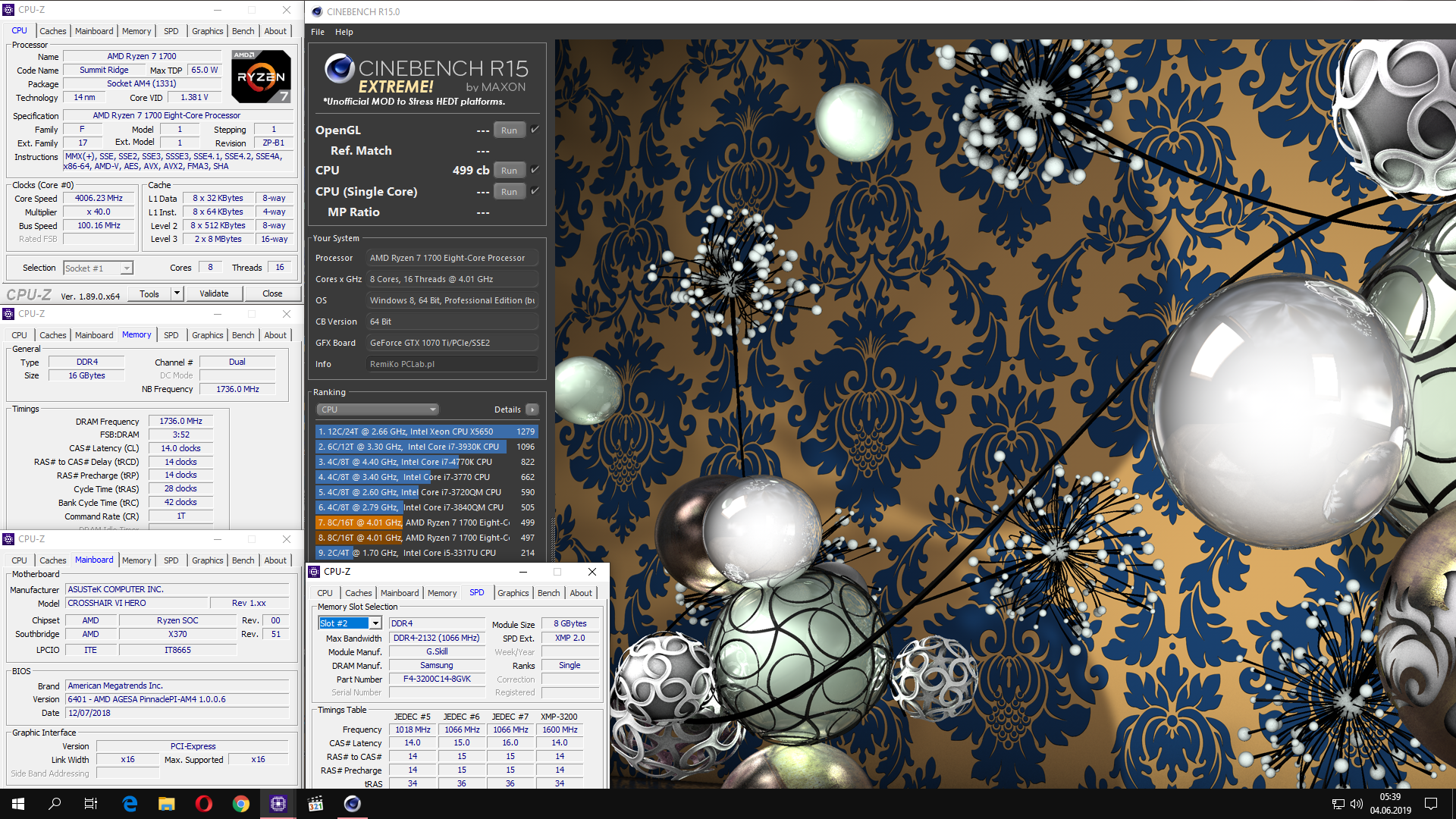Screen dimensions: 1456x819
Task: Click the Info field RemiKo PCLab.pl
Action: click(452, 364)
